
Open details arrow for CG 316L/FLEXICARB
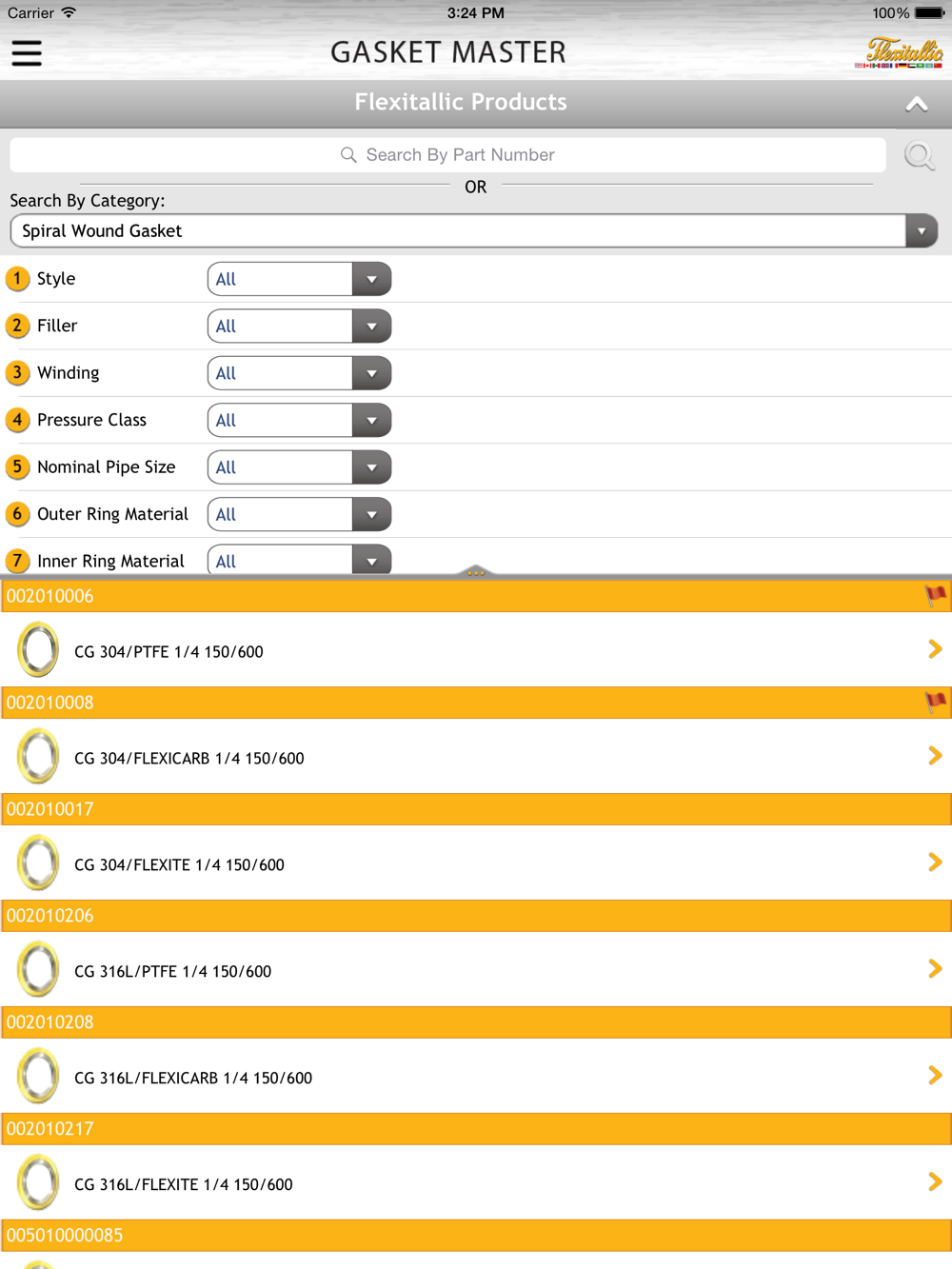pyautogui.click(x=935, y=1076)
